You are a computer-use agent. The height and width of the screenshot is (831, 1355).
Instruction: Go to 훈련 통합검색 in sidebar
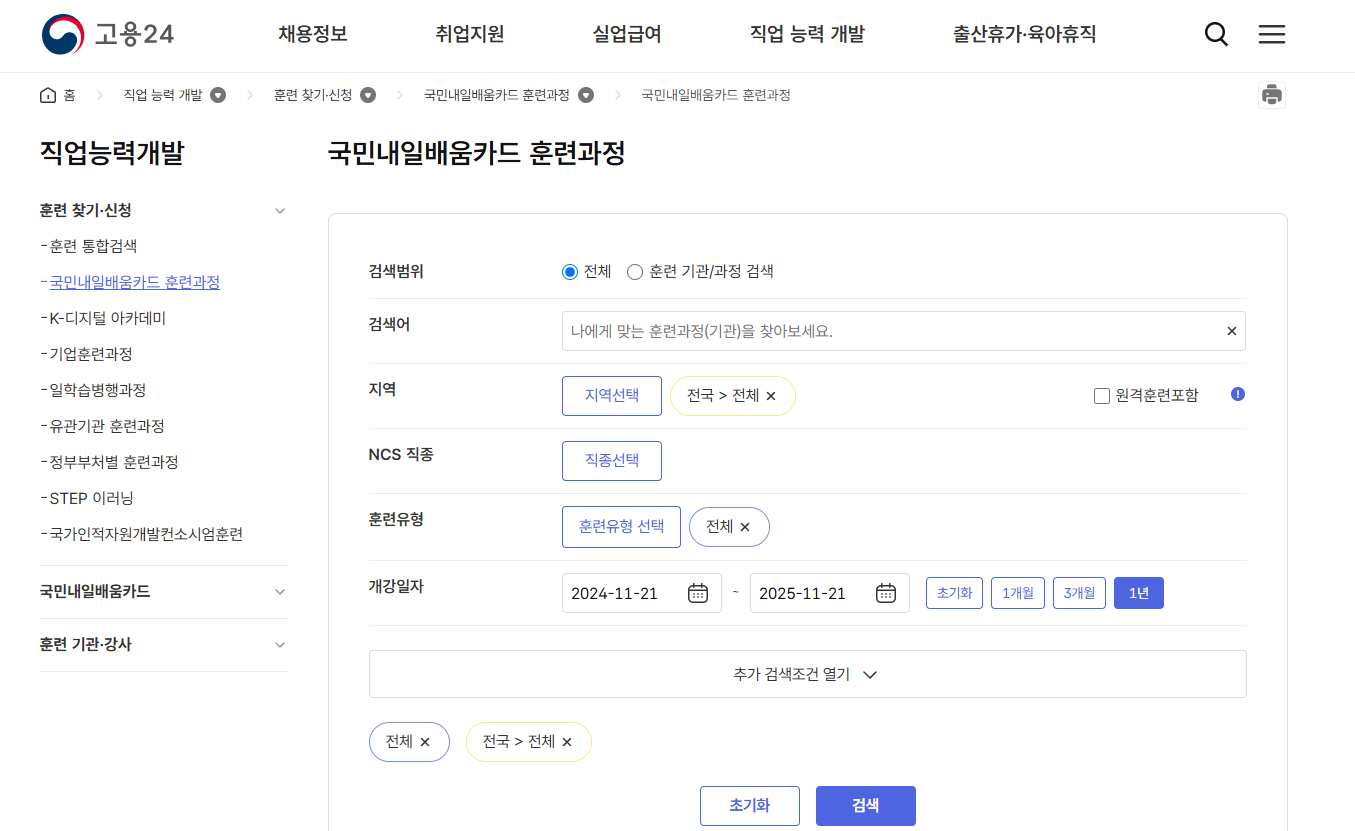point(93,246)
